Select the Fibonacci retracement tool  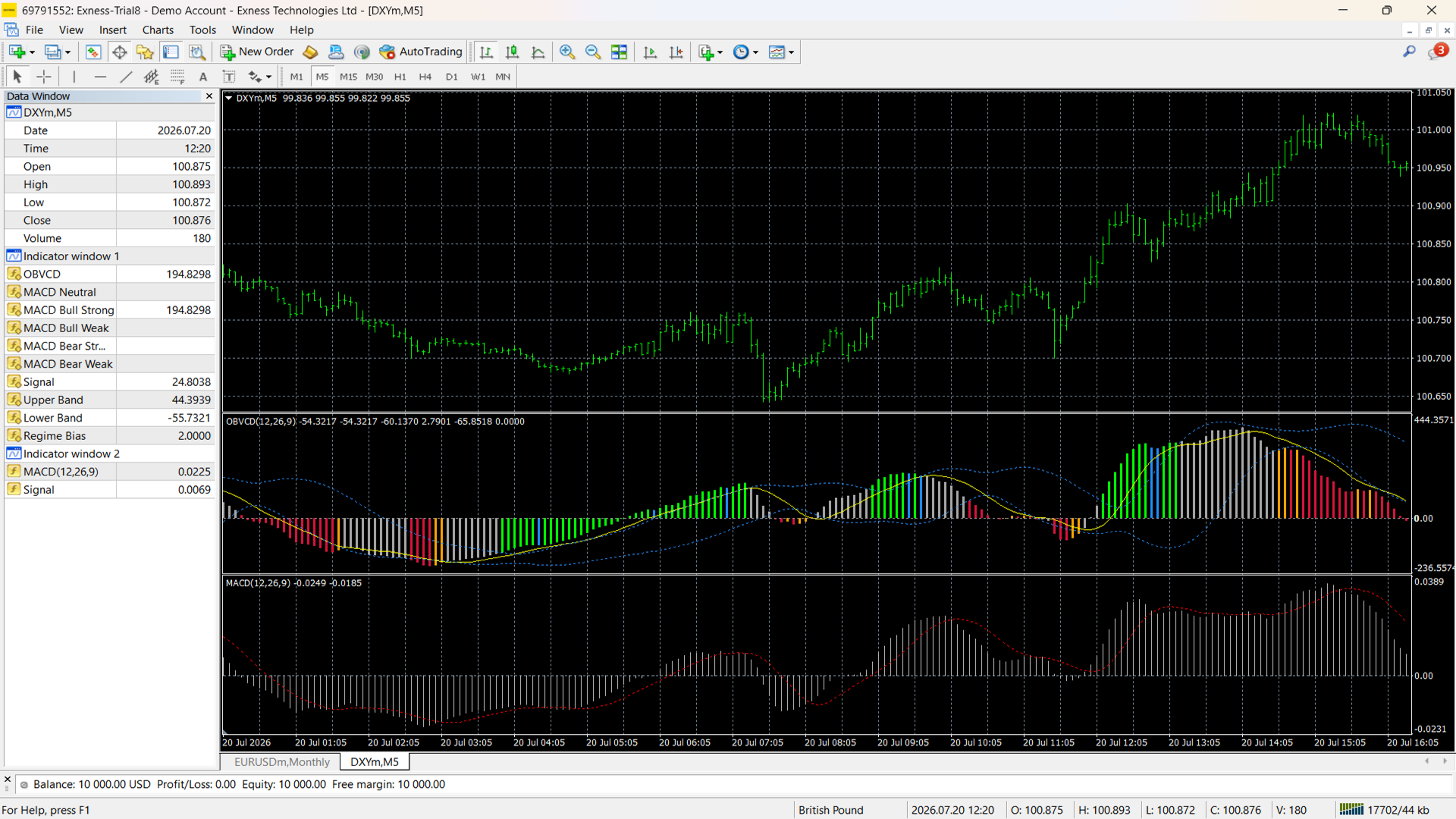point(177,77)
